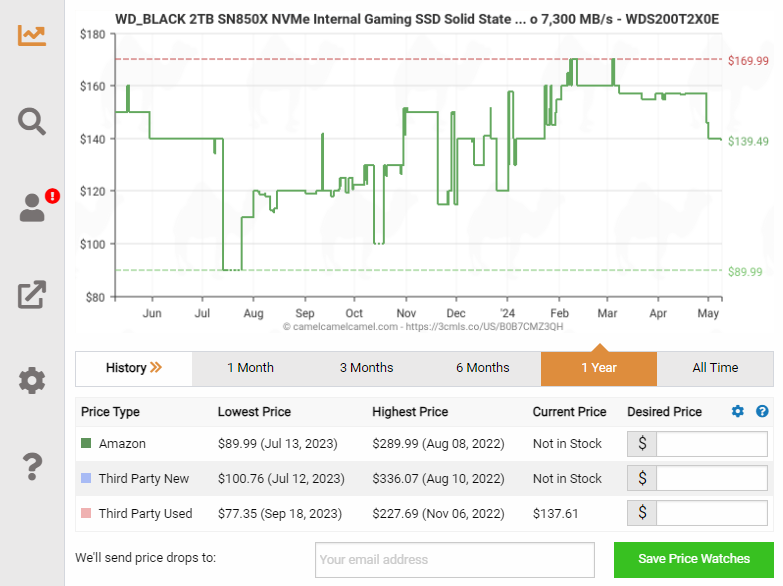
Task: Open the user account icon with alert
Action: tap(39, 206)
